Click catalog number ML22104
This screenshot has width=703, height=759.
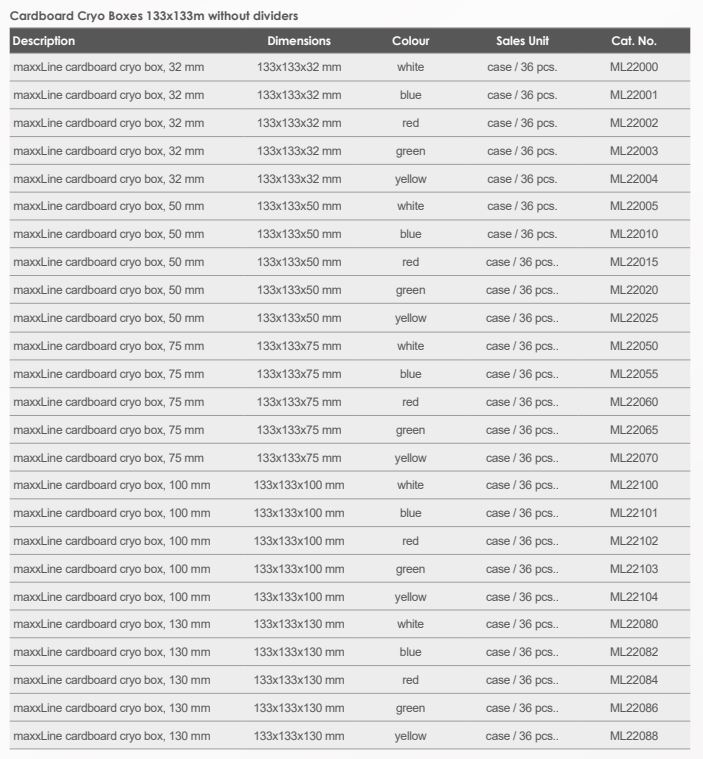634,597
